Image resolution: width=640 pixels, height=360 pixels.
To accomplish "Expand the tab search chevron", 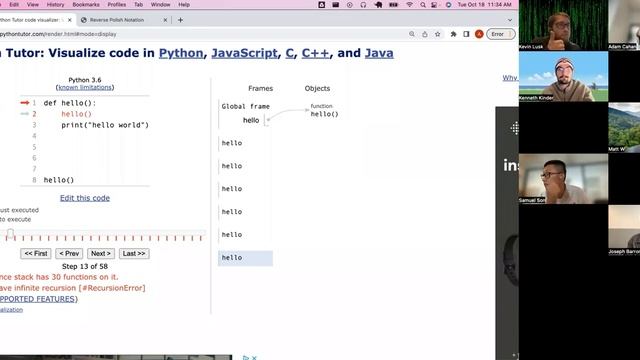I will (510, 20).
